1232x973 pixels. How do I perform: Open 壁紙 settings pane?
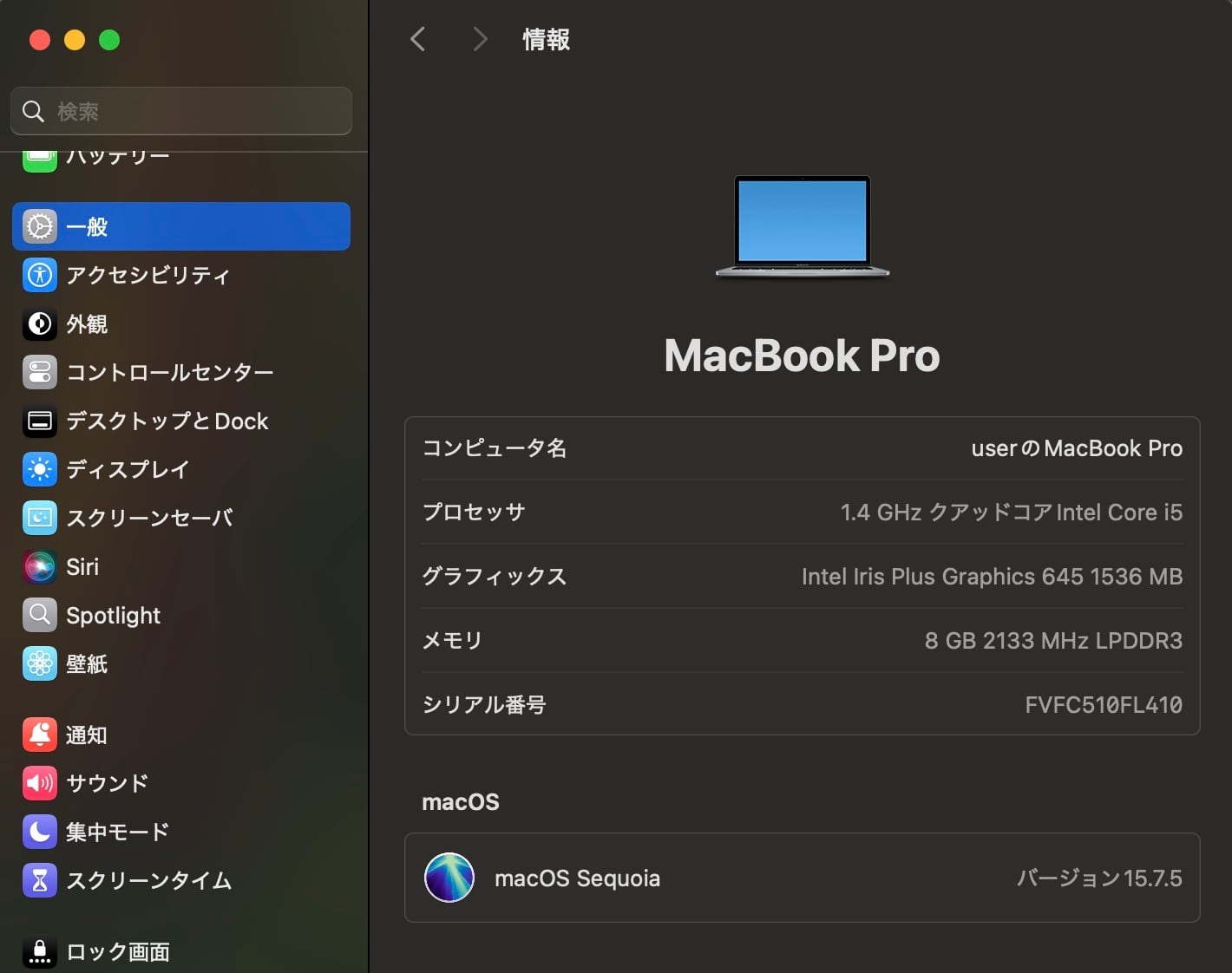click(181, 663)
